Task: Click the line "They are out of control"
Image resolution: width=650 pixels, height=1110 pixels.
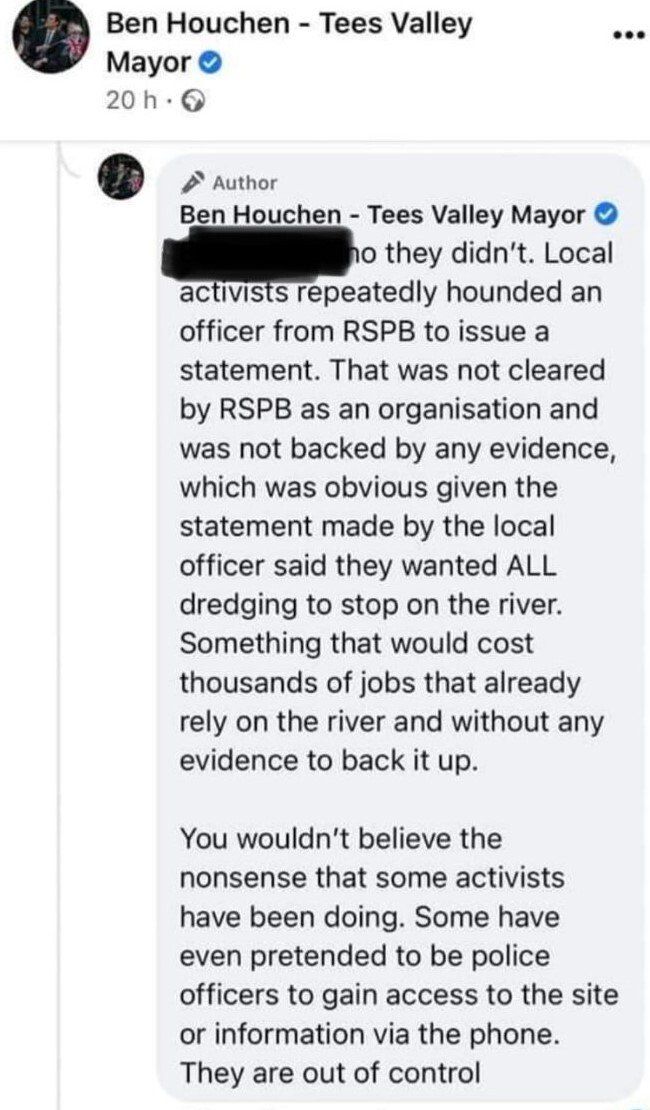Action: (330, 1073)
